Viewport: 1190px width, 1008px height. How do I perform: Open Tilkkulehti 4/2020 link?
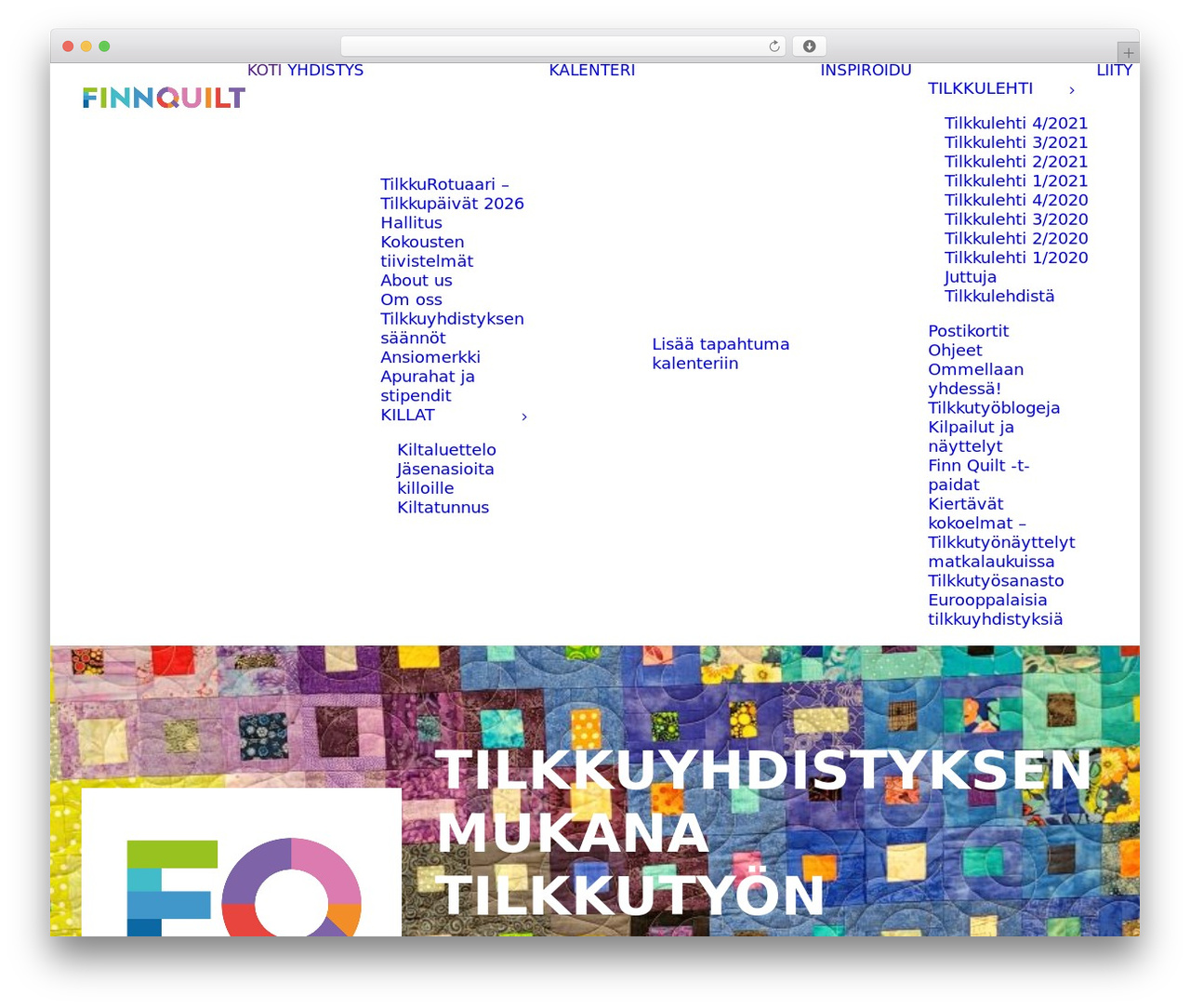coord(1016,200)
